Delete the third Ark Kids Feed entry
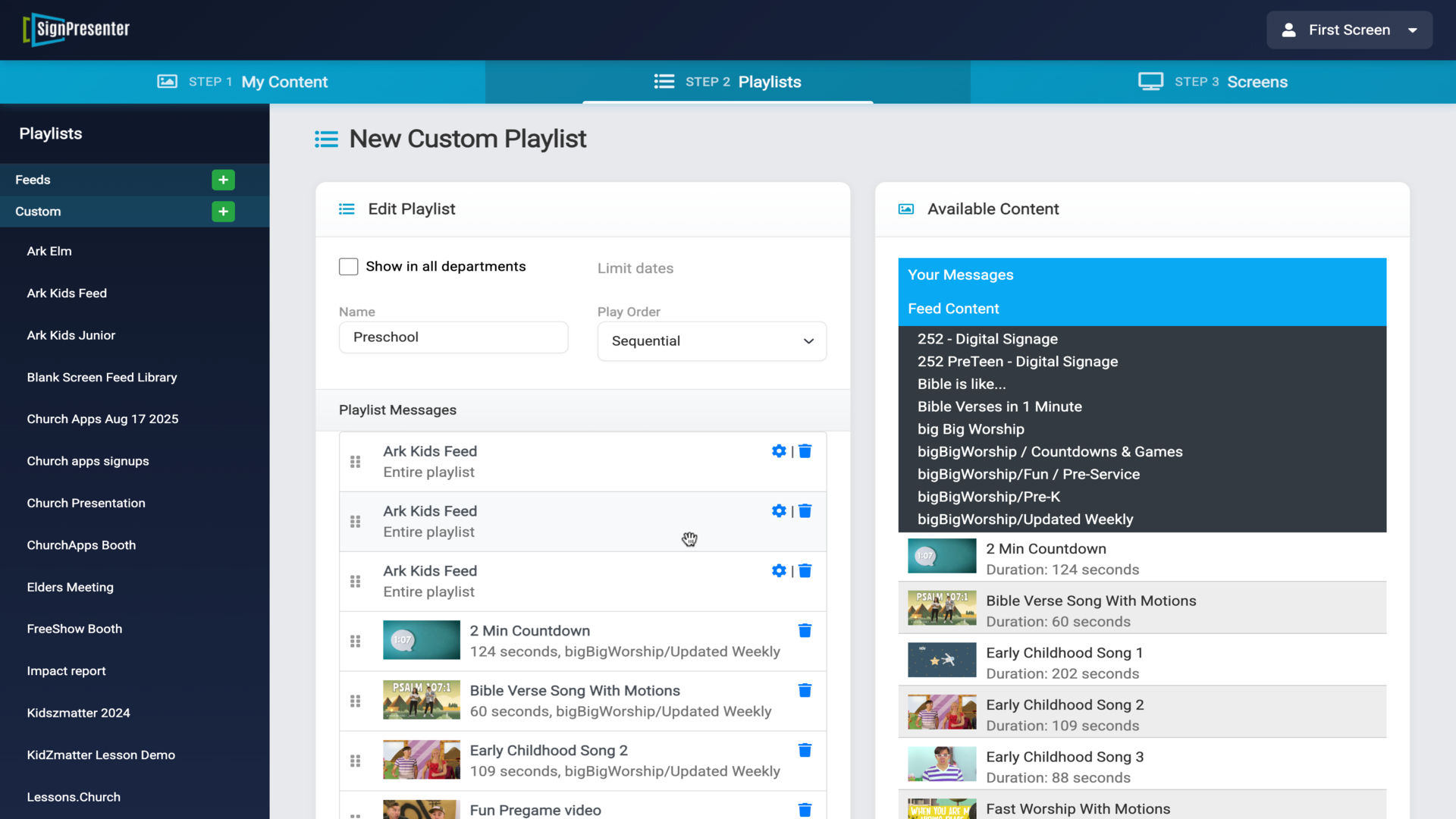The width and height of the screenshot is (1456, 819). 805,571
